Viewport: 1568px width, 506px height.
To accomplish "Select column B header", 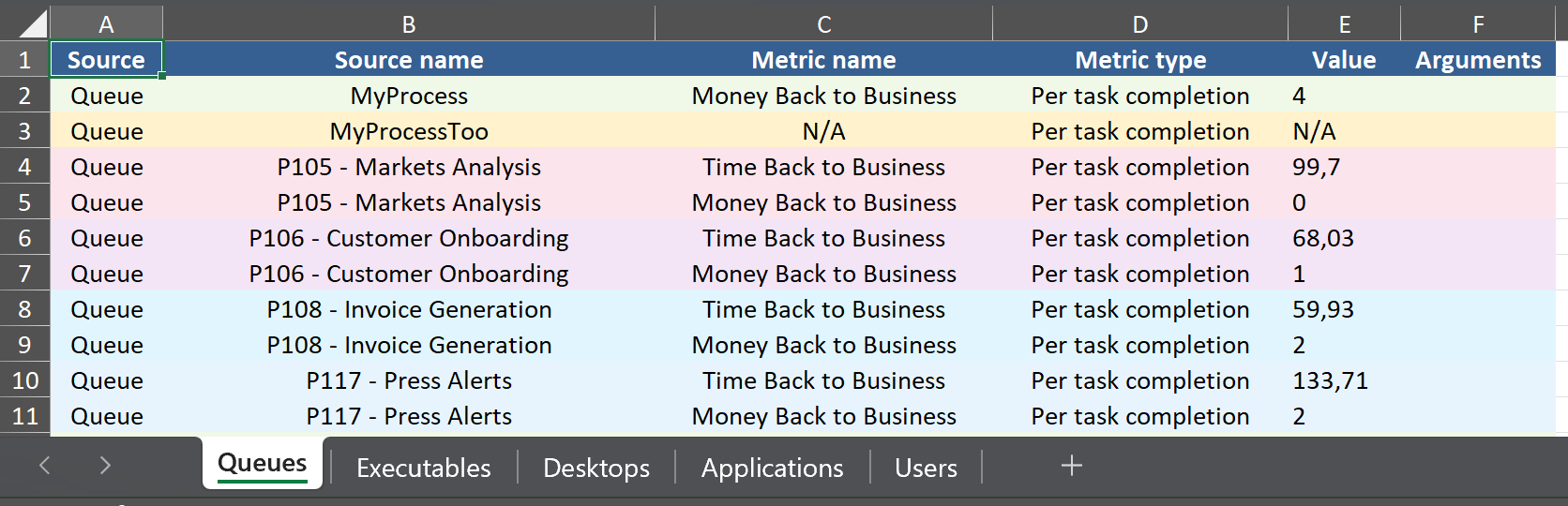I will click(409, 24).
